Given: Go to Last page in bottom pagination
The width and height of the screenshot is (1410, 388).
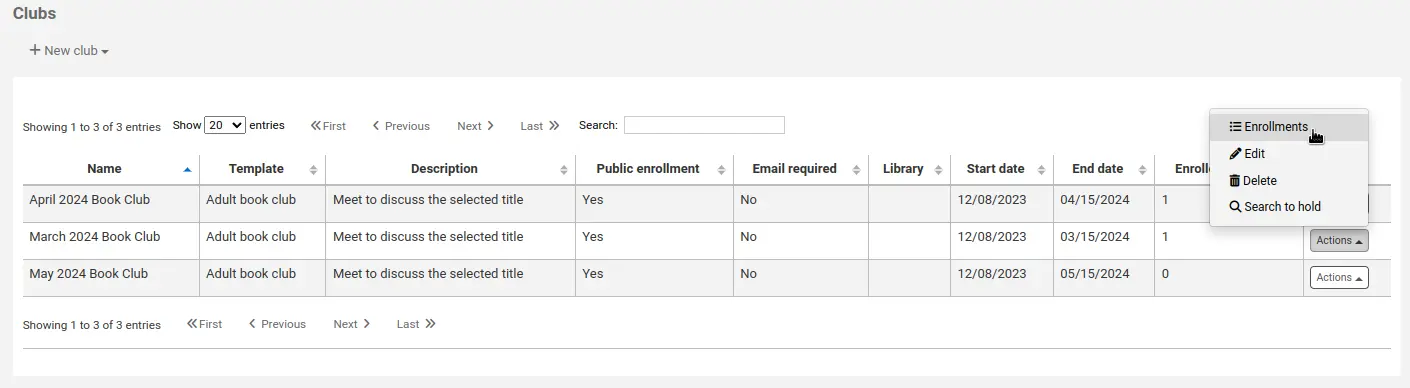Looking at the screenshot, I should pos(416,324).
